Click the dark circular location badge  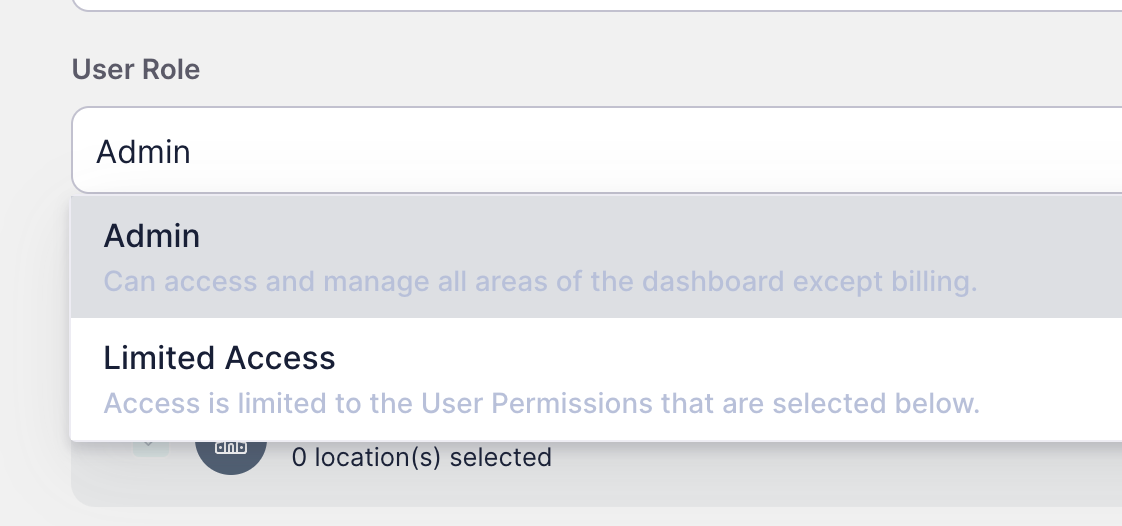pos(230,449)
